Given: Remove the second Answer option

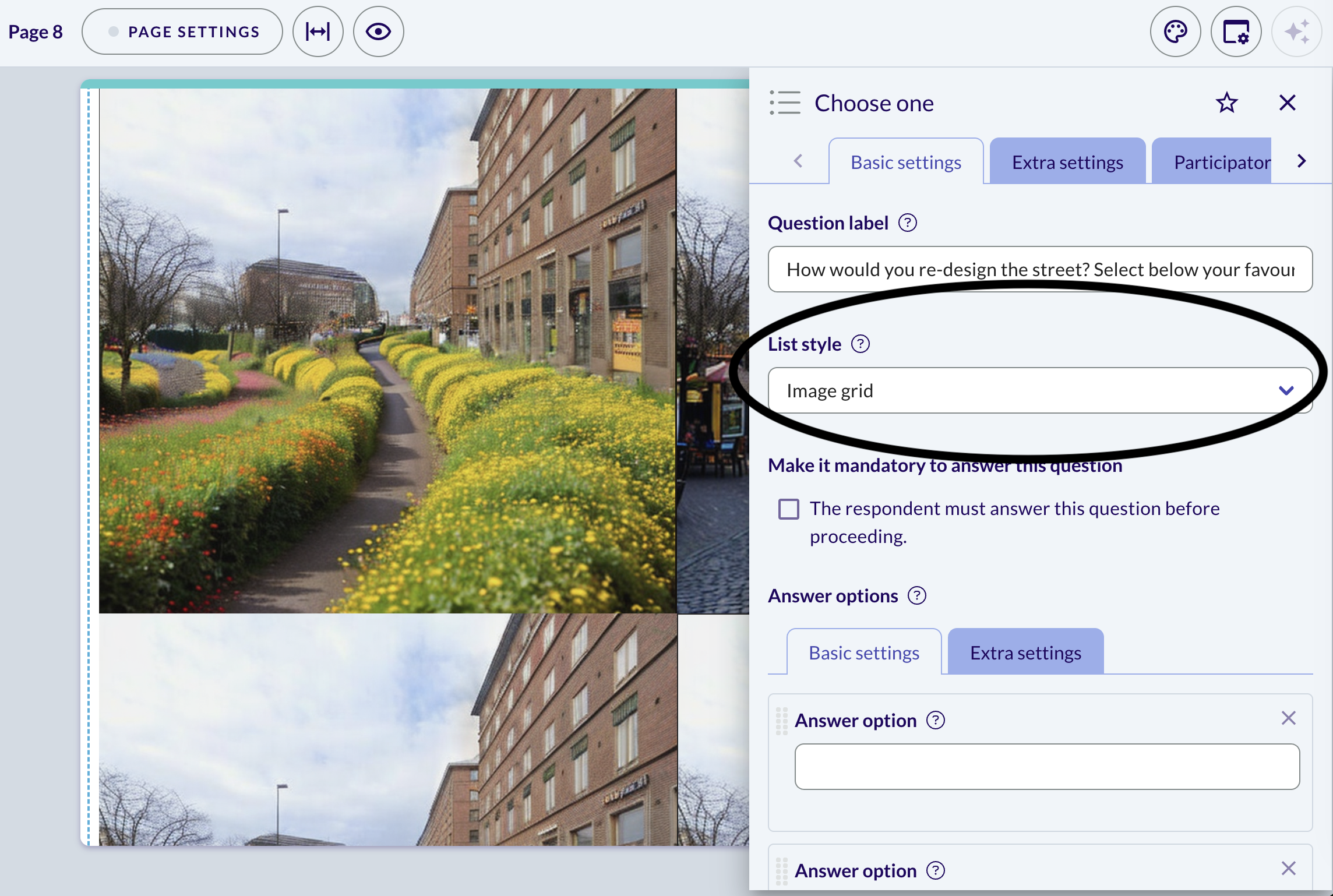Looking at the screenshot, I should (x=1289, y=868).
